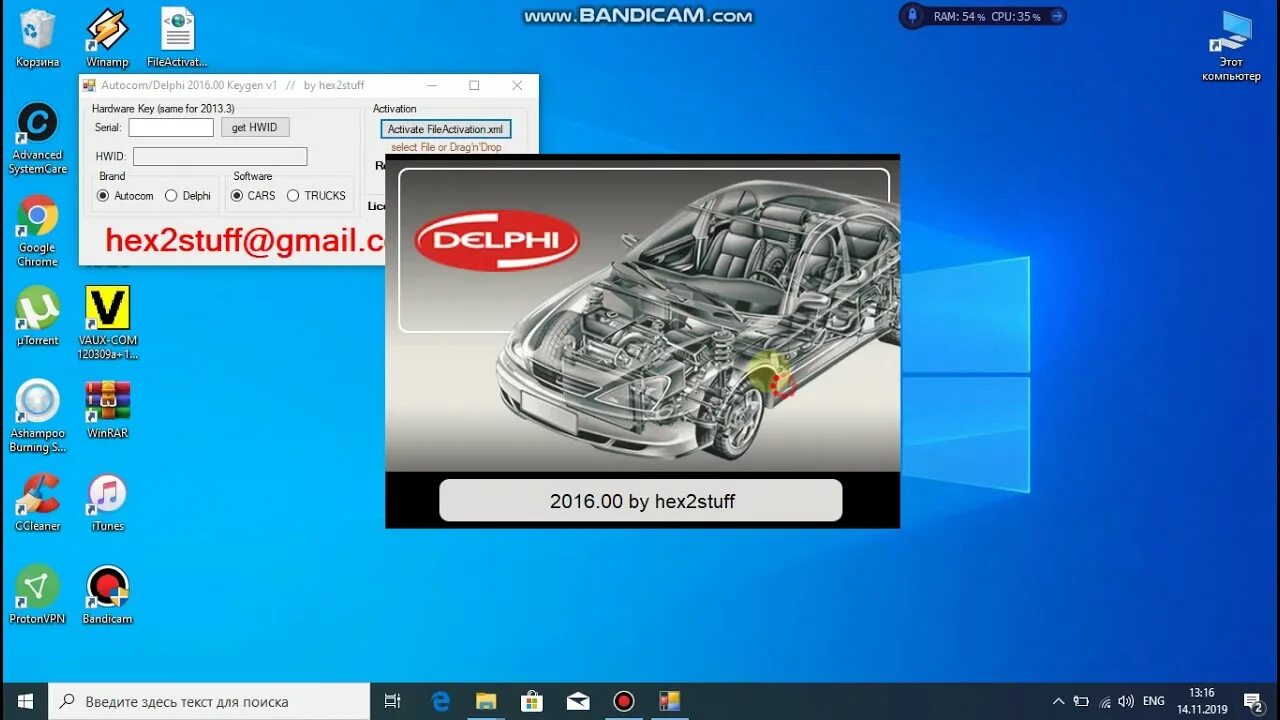Viewport: 1280px width, 720px height.
Task: Open the This PC (Этот компьютер) desktop icon
Action: pyautogui.click(x=1231, y=46)
